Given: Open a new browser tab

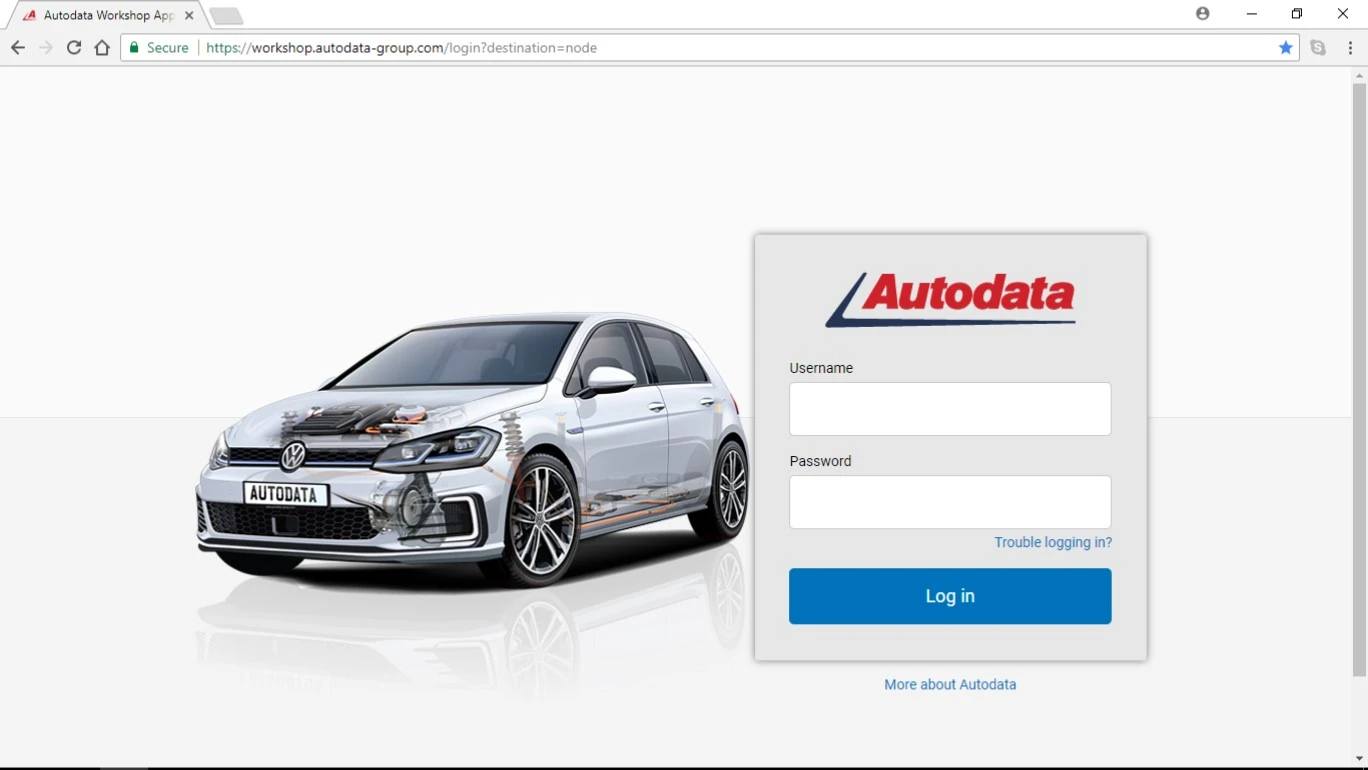Looking at the screenshot, I should click(225, 16).
